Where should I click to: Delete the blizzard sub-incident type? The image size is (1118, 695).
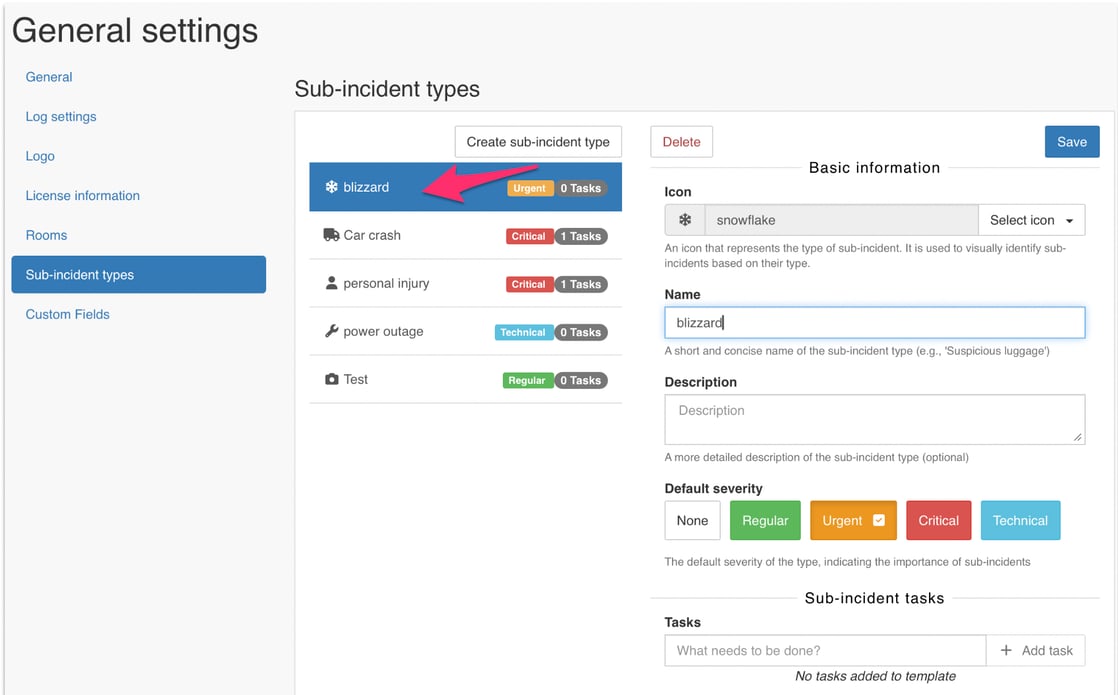click(x=681, y=141)
